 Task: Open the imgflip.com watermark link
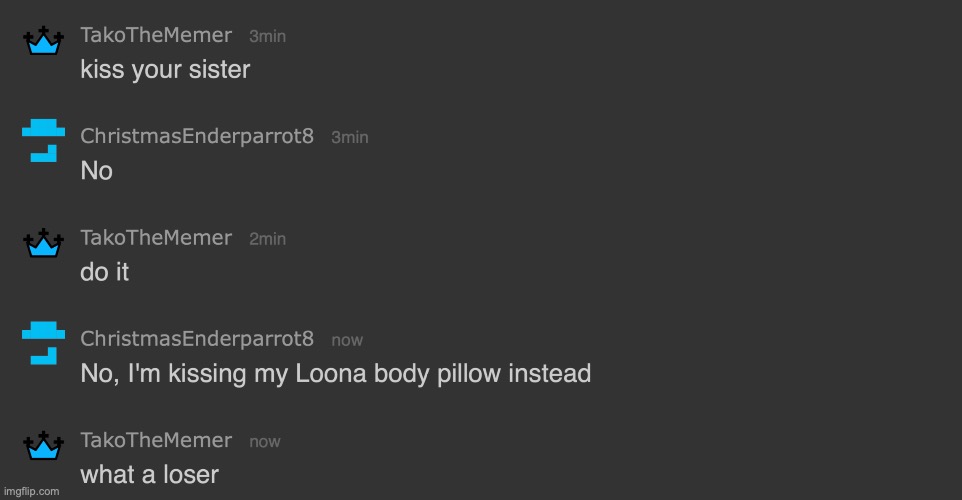coord(31,491)
